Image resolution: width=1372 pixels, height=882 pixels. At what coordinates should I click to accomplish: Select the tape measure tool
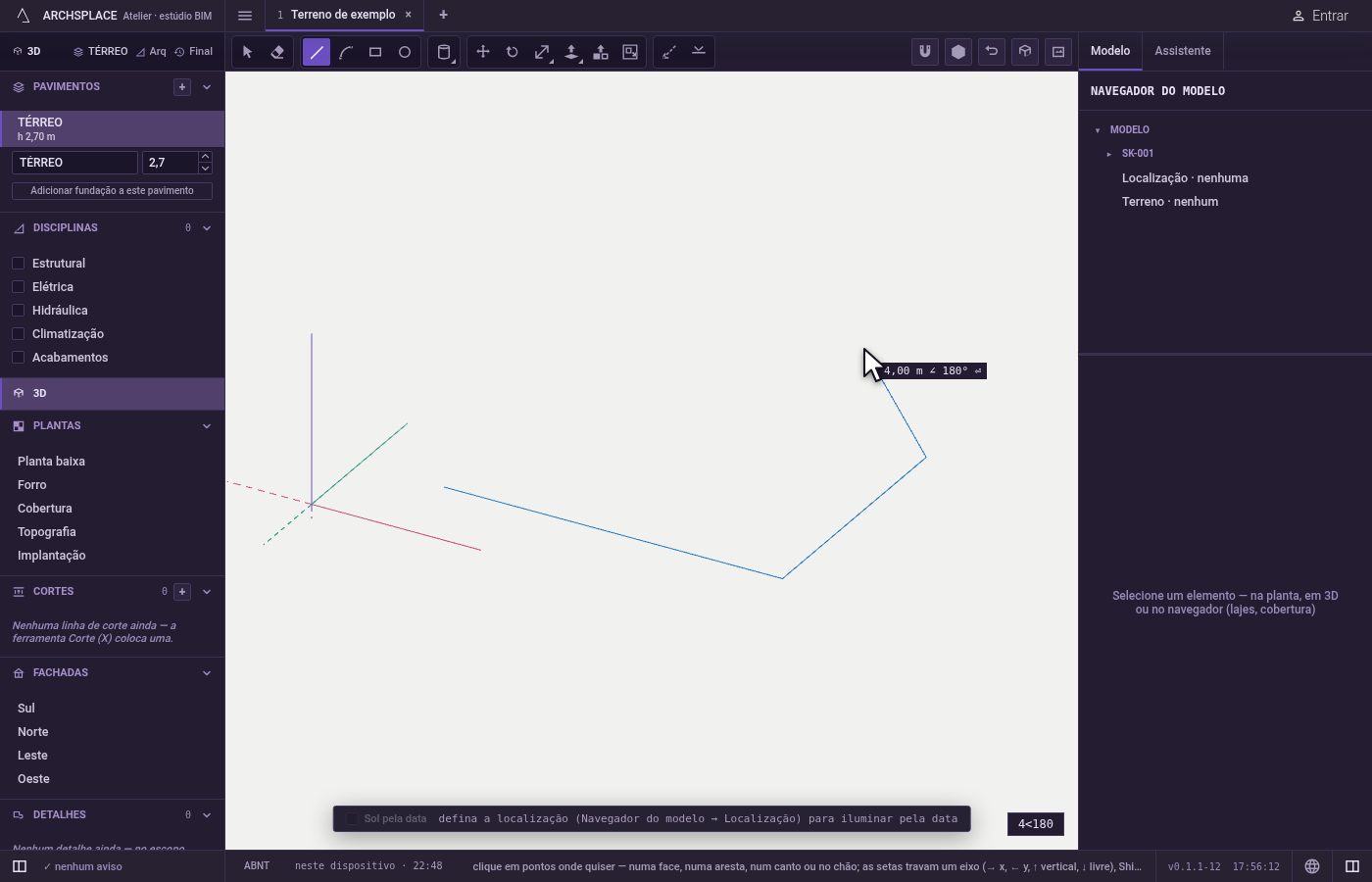click(x=669, y=52)
